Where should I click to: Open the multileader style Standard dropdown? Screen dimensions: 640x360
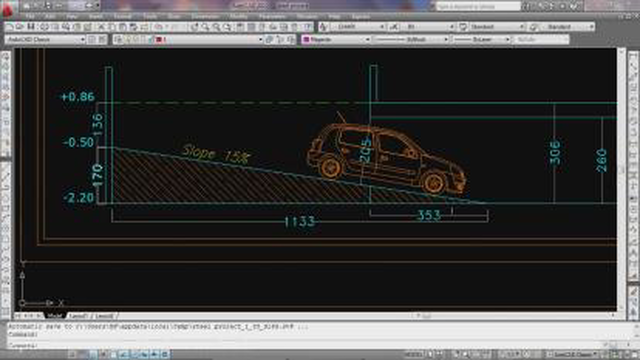coord(567,27)
